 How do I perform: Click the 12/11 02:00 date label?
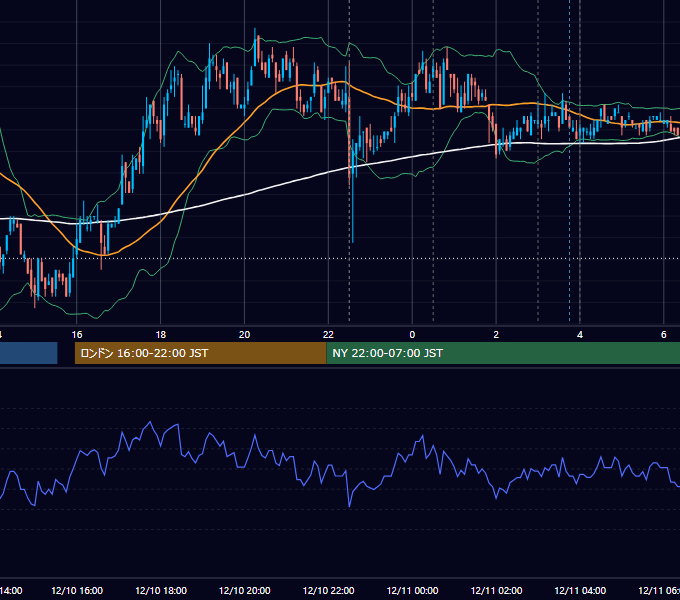(x=497, y=590)
